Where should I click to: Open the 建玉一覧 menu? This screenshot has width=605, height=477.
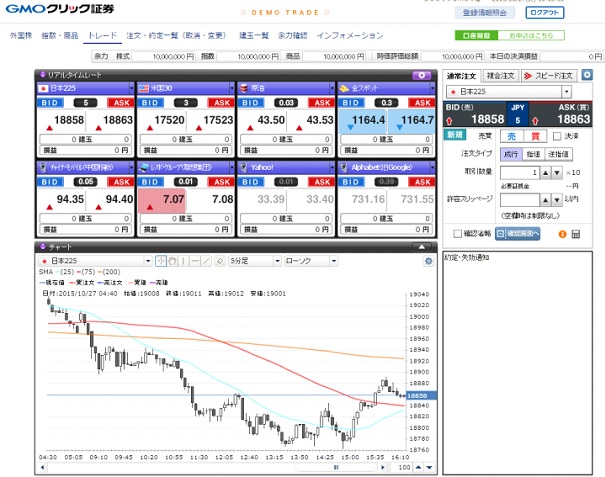253,36
